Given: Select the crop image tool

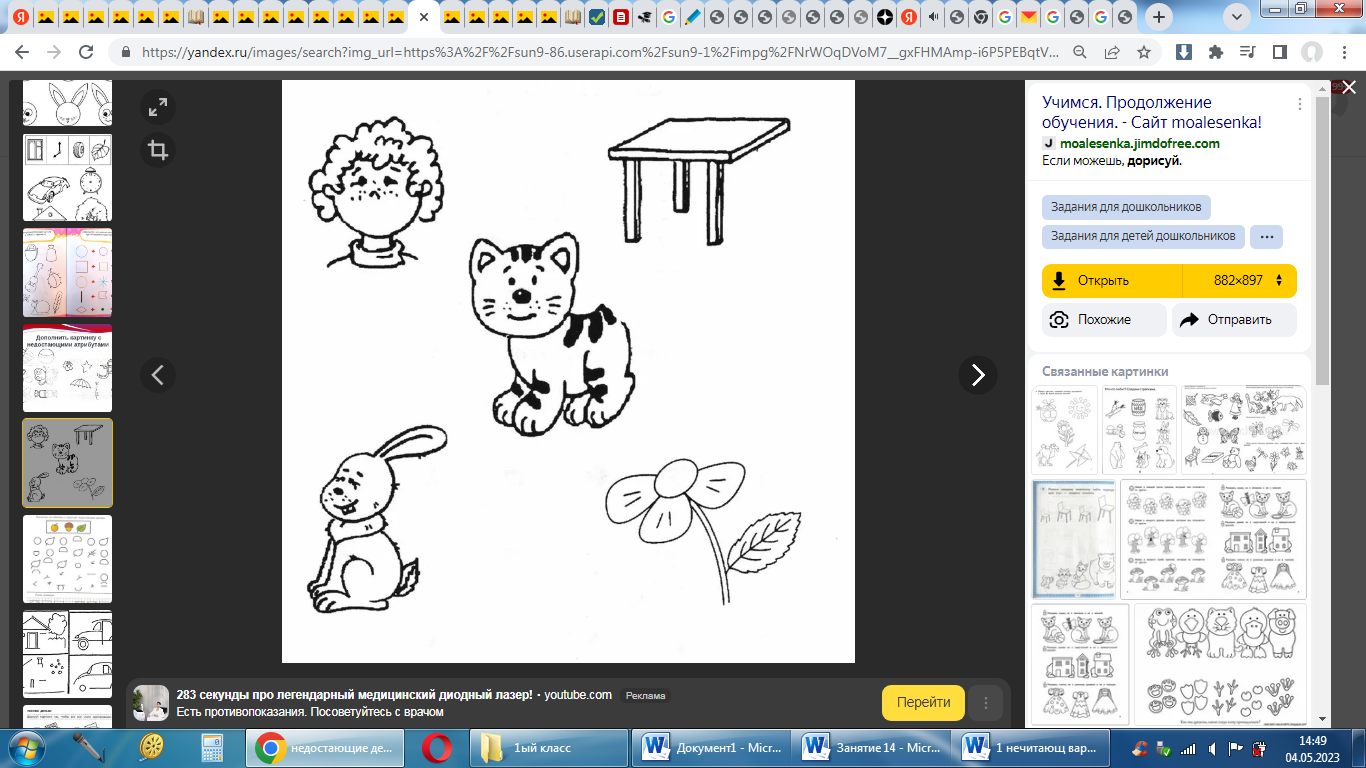Looking at the screenshot, I should pyautogui.click(x=158, y=150).
